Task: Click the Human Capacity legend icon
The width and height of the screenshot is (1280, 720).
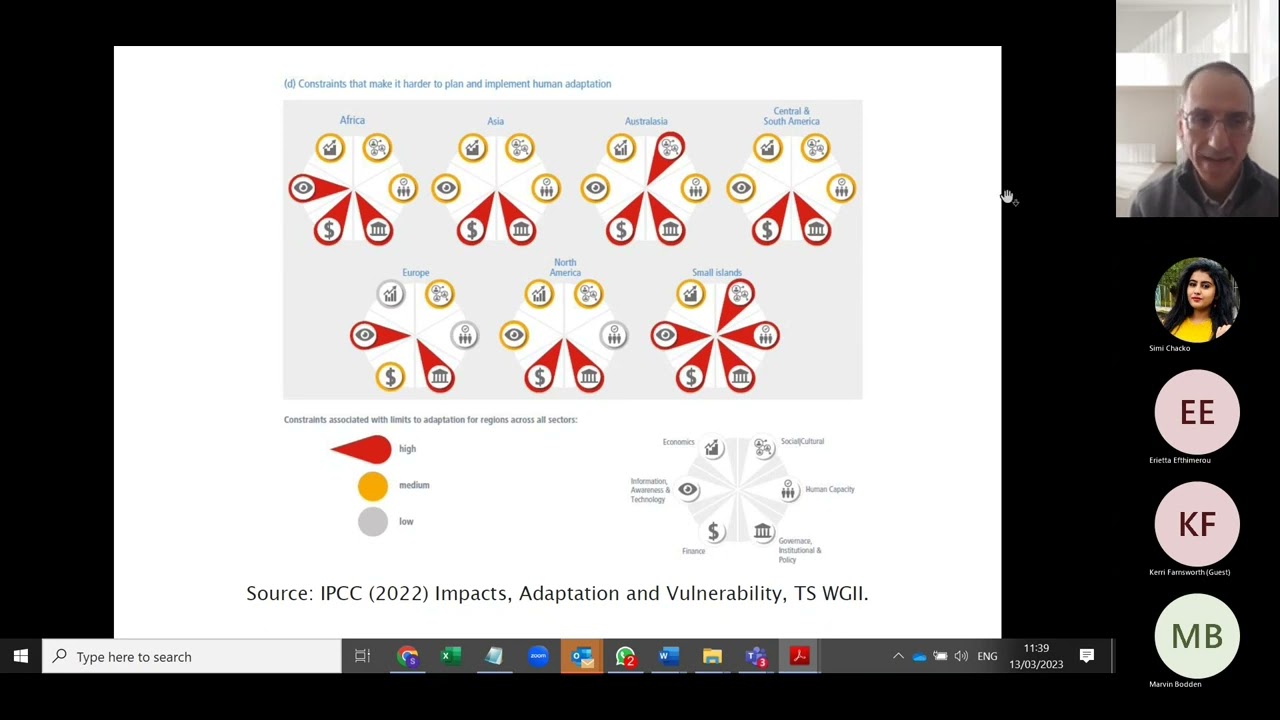Action: point(788,490)
